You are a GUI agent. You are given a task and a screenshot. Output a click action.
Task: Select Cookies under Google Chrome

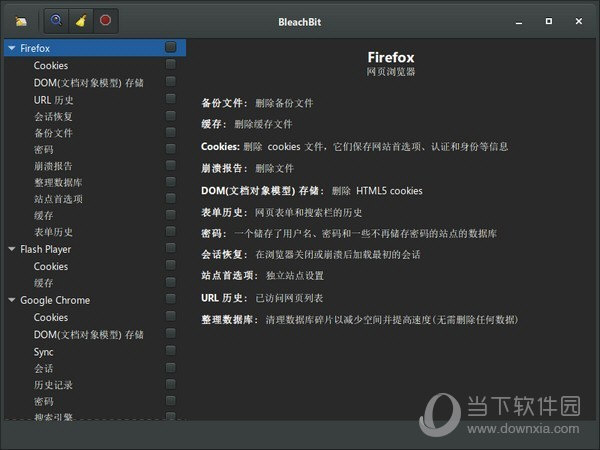coord(51,317)
